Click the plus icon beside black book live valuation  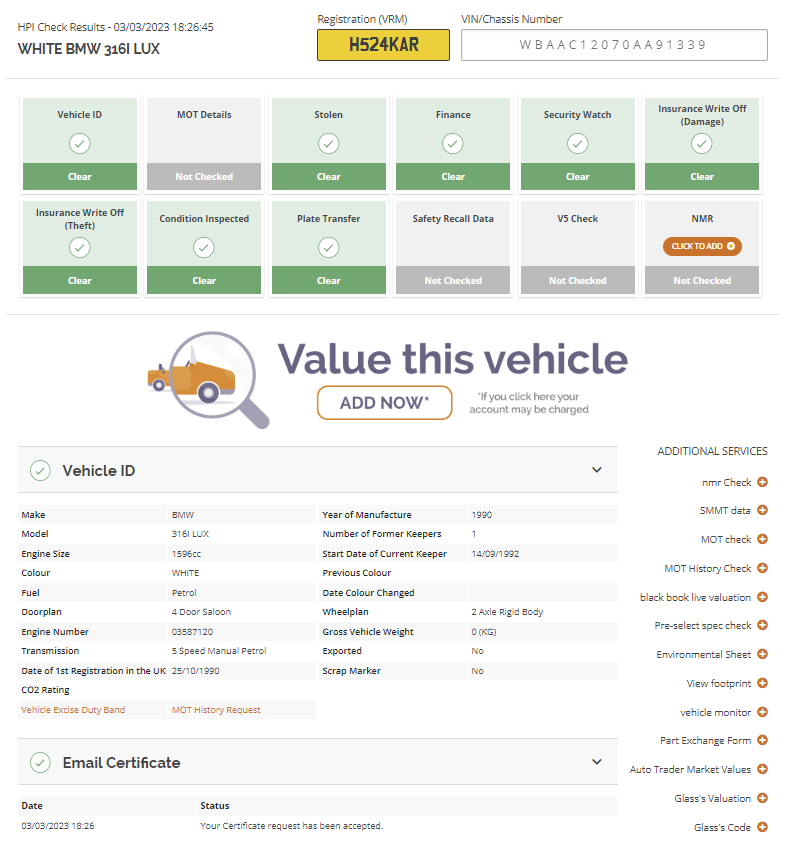click(x=762, y=597)
